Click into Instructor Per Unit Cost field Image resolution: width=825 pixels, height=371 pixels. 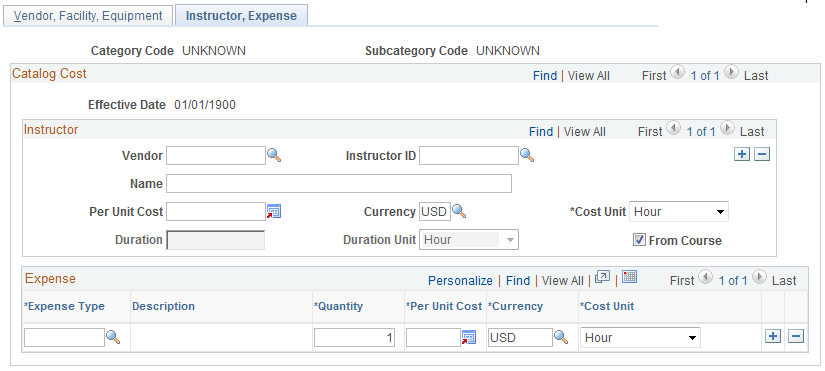216,212
